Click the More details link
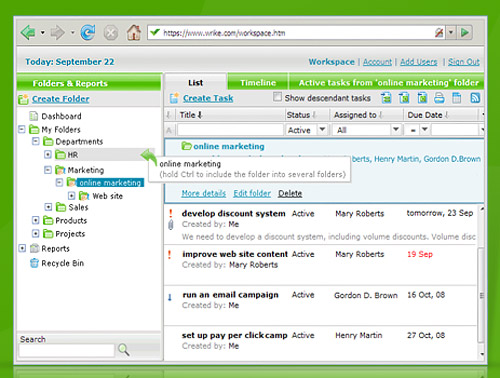Image resolution: width=500 pixels, height=378 pixels. pyautogui.click(x=203, y=194)
